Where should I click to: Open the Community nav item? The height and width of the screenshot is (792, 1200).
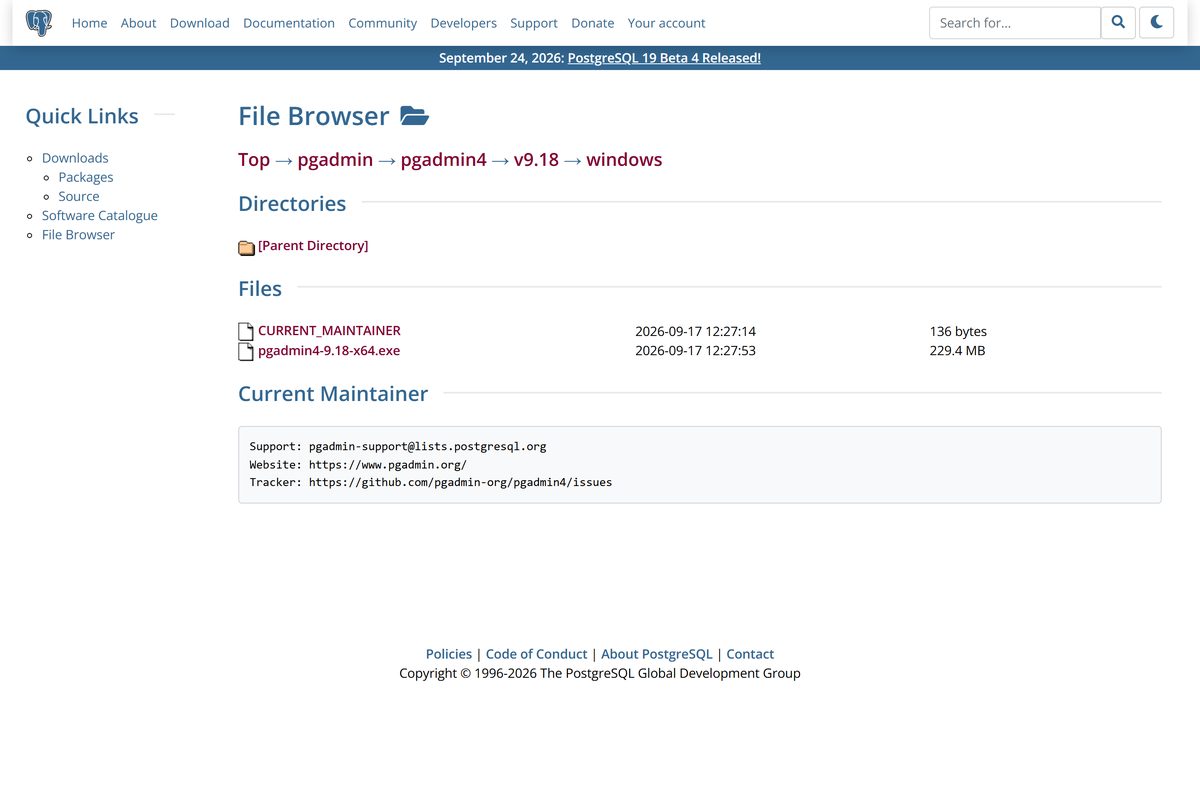(383, 23)
